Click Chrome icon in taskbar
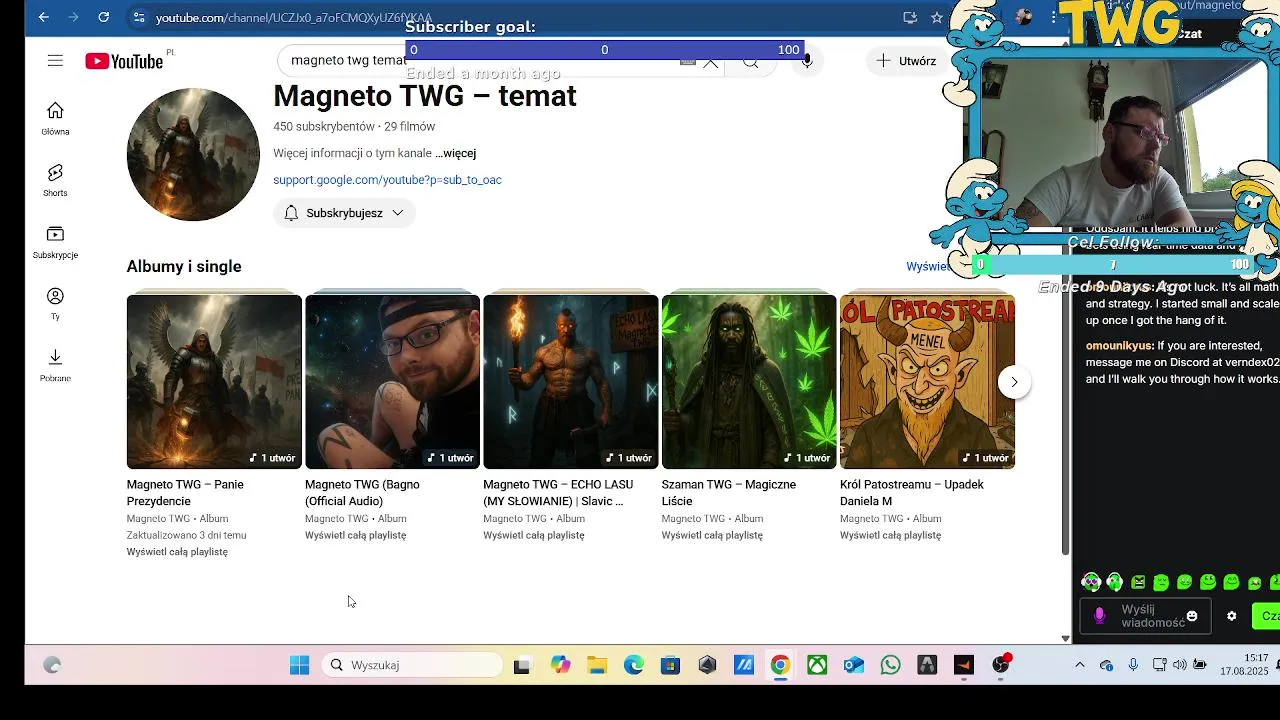The image size is (1280, 720). (780, 665)
